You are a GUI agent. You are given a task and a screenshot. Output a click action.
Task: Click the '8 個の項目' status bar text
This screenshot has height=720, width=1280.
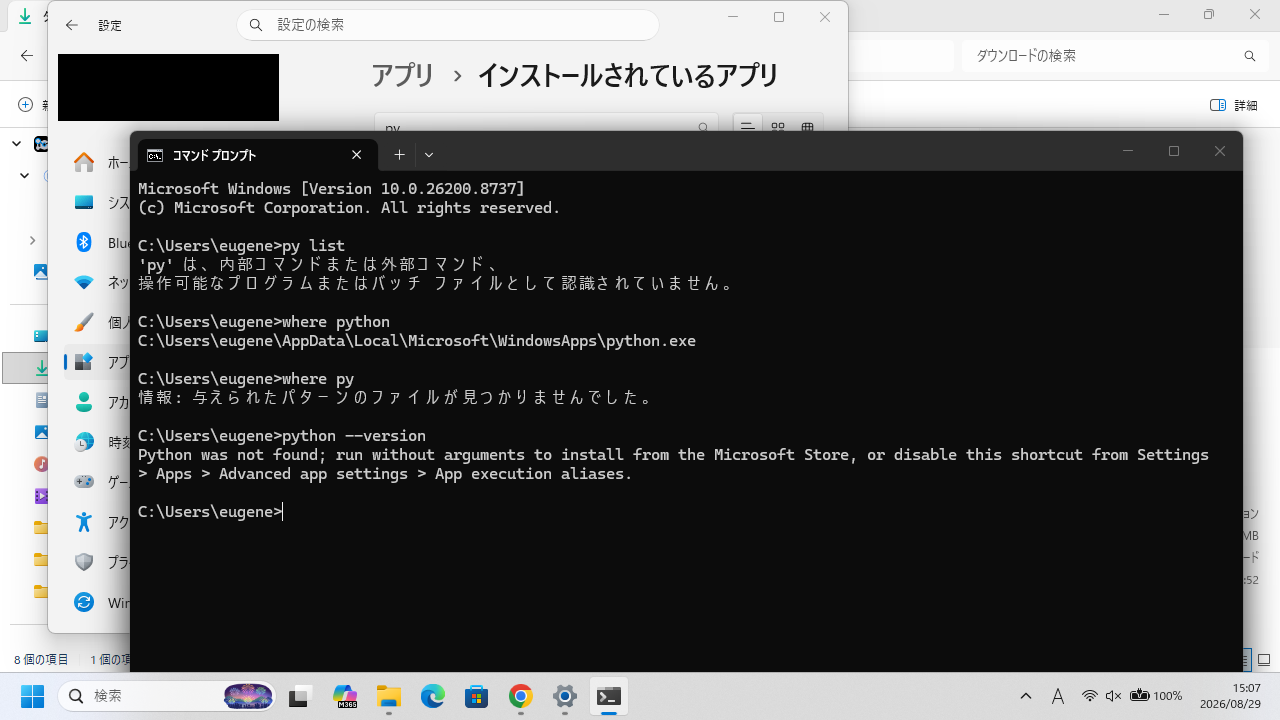(41, 660)
